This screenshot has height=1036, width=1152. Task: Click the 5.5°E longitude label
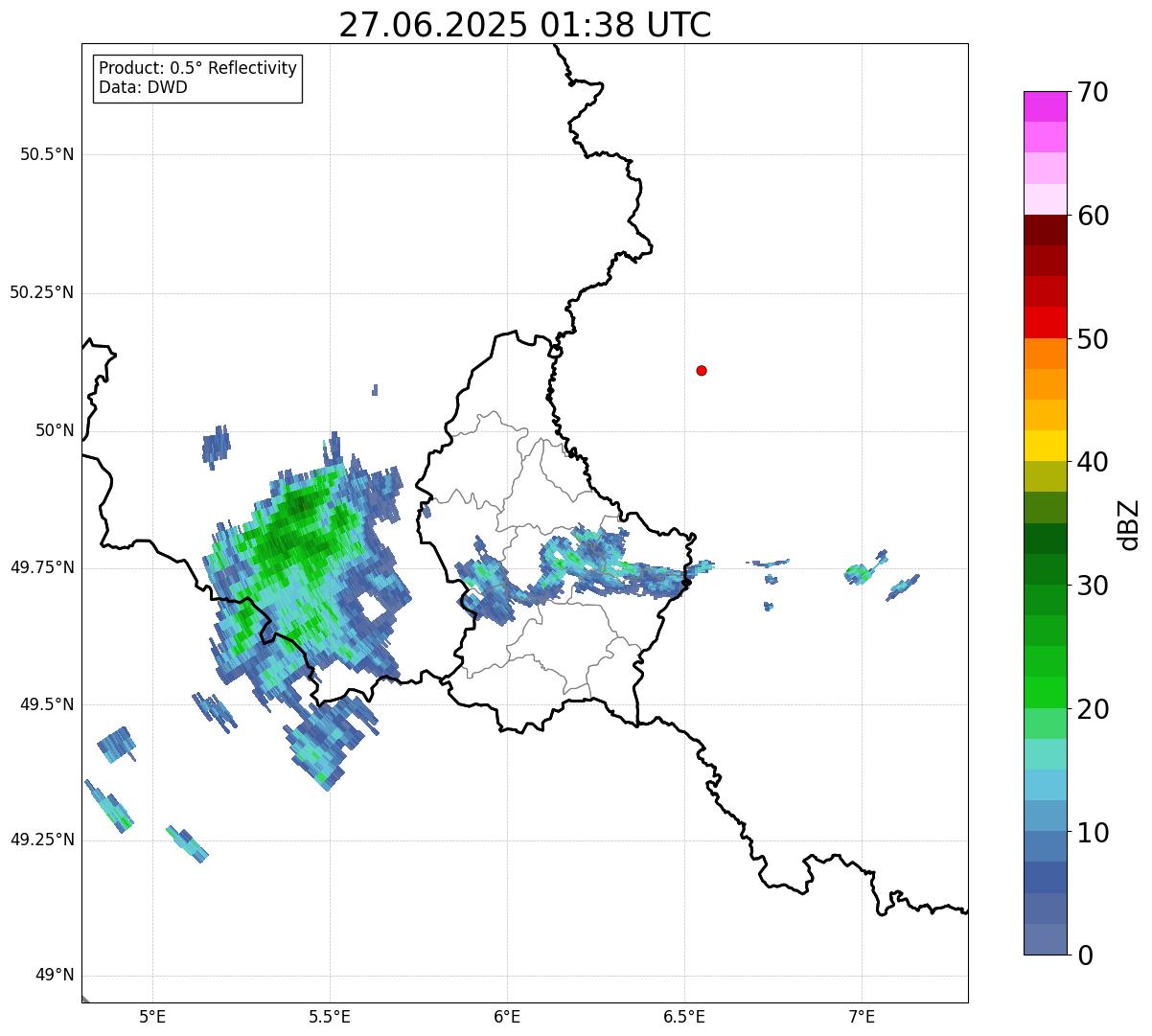[x=330, y=1016]
